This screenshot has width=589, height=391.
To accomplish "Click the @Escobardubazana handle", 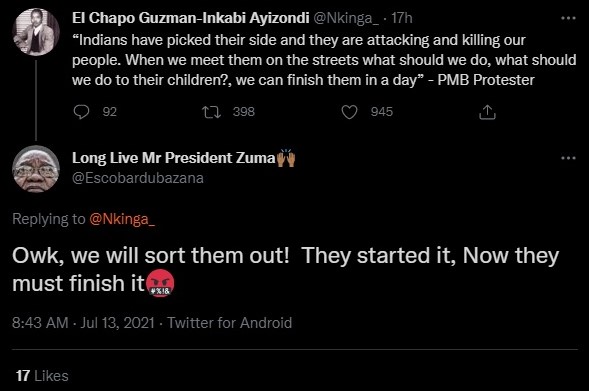I will 137,178.
